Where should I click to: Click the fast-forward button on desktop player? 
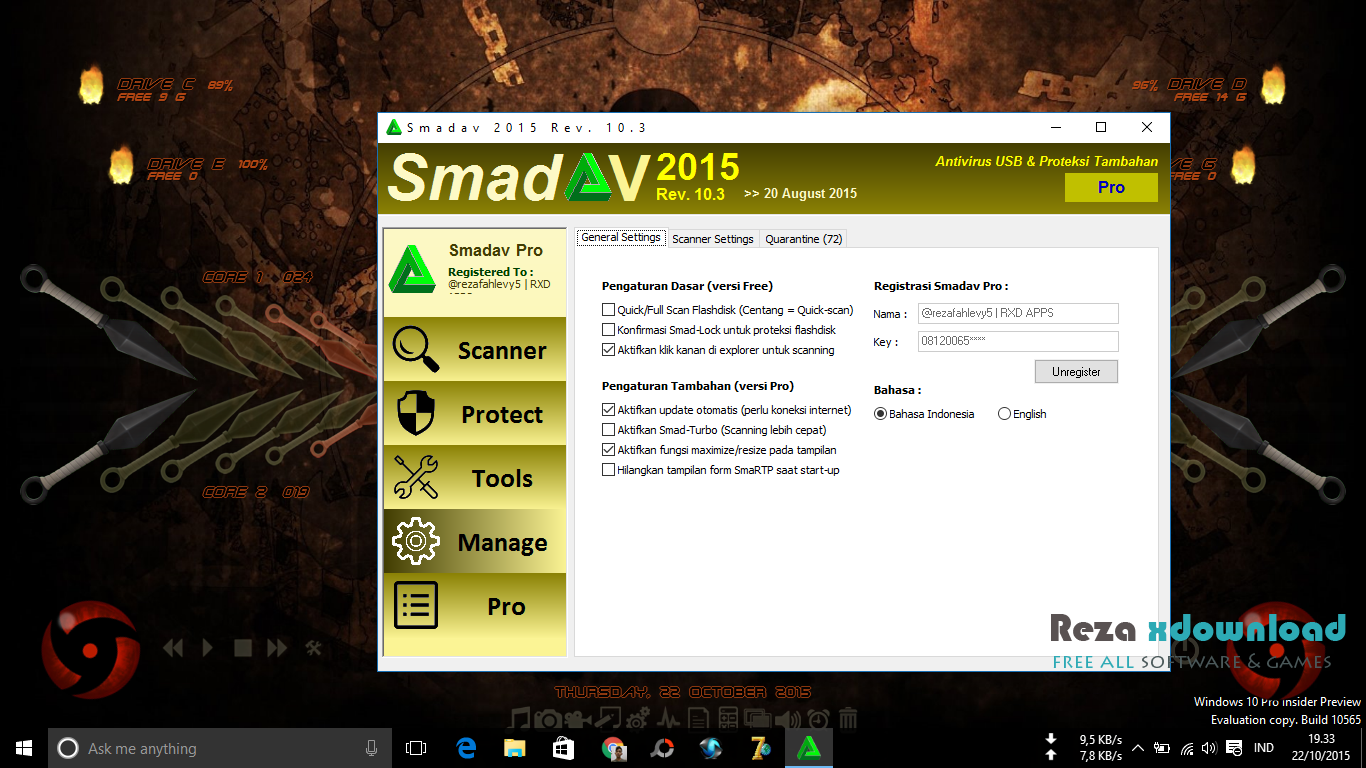point(278,648)
